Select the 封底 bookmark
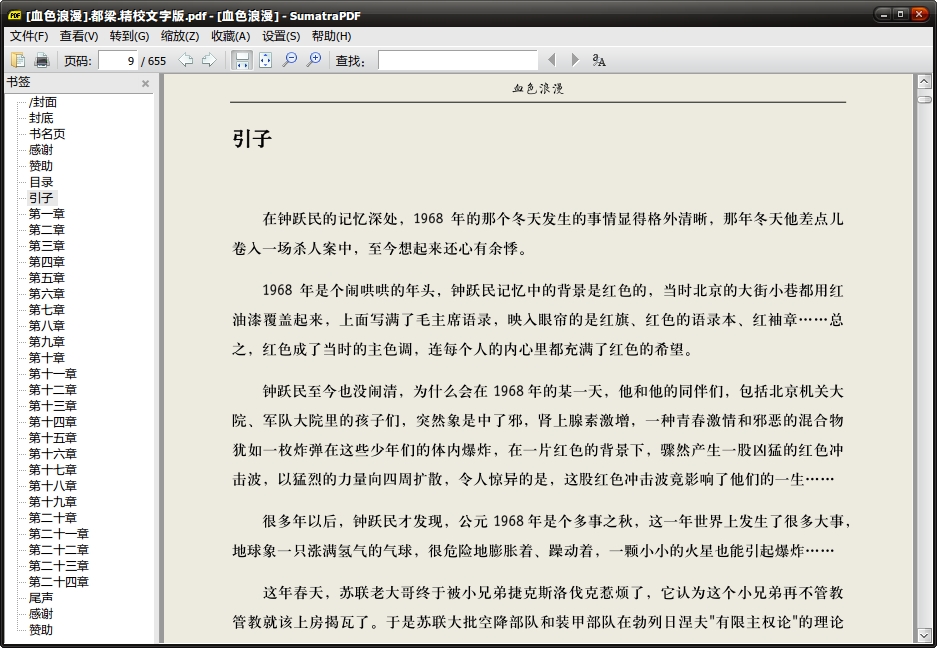Screen dimensions: 937x648 [41, 118]
